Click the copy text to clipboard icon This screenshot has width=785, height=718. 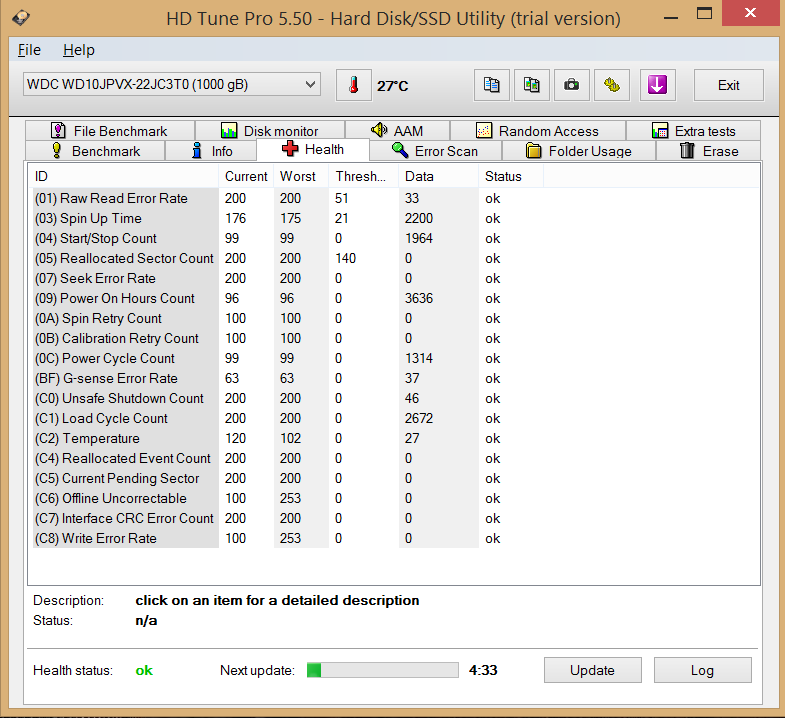[x=492, y=85]
